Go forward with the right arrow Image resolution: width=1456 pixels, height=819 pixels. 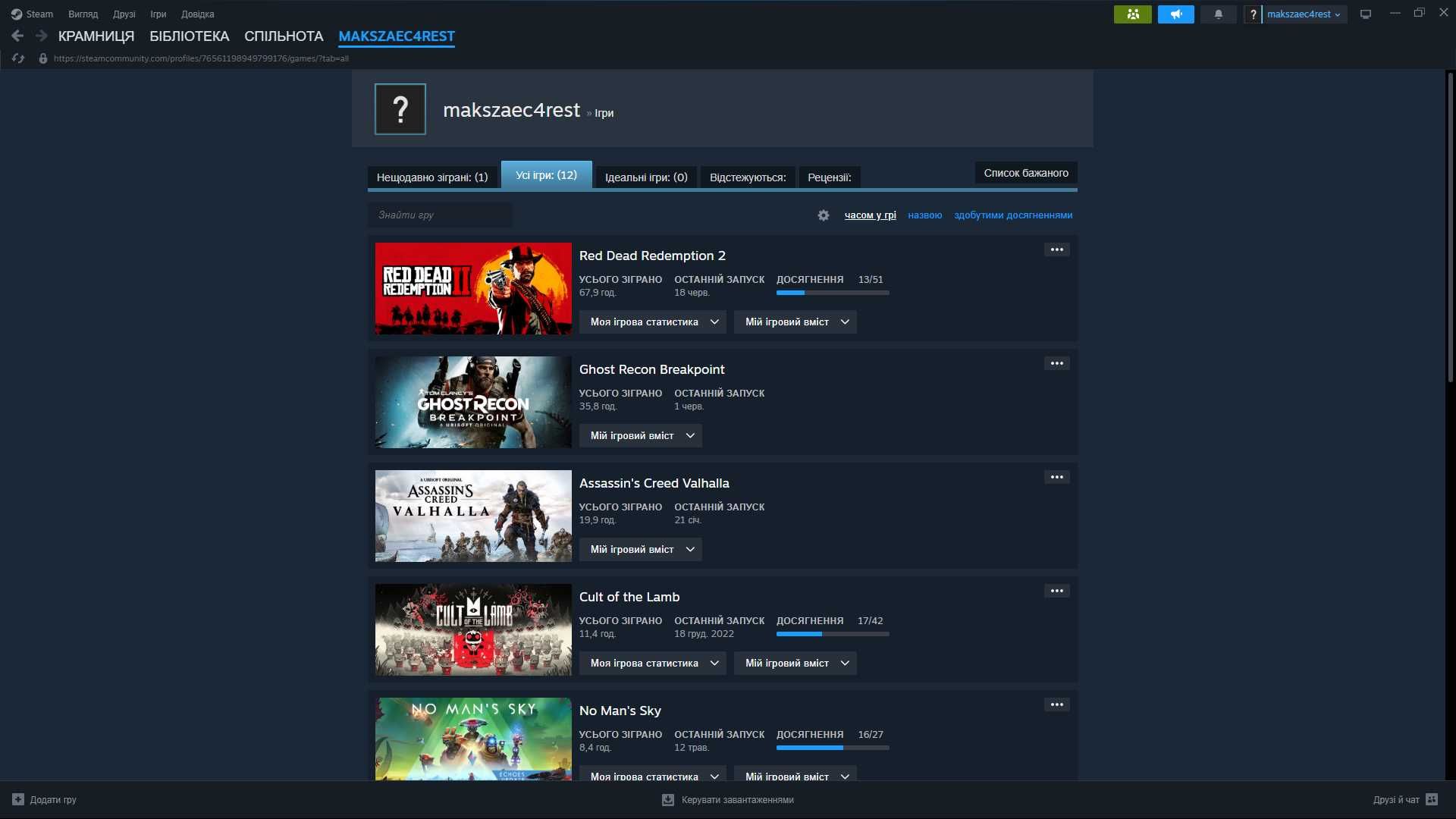pos(42,36)
